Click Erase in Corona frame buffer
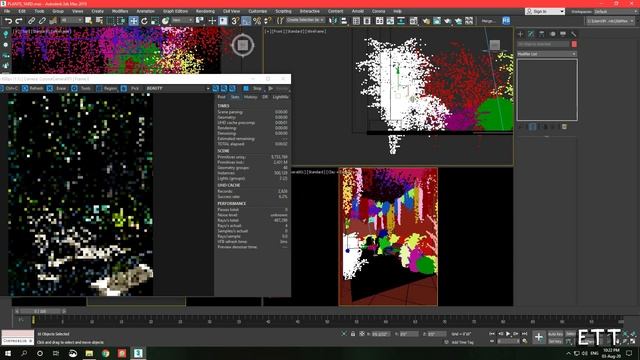Screen dimensions: 640x360 57,88
